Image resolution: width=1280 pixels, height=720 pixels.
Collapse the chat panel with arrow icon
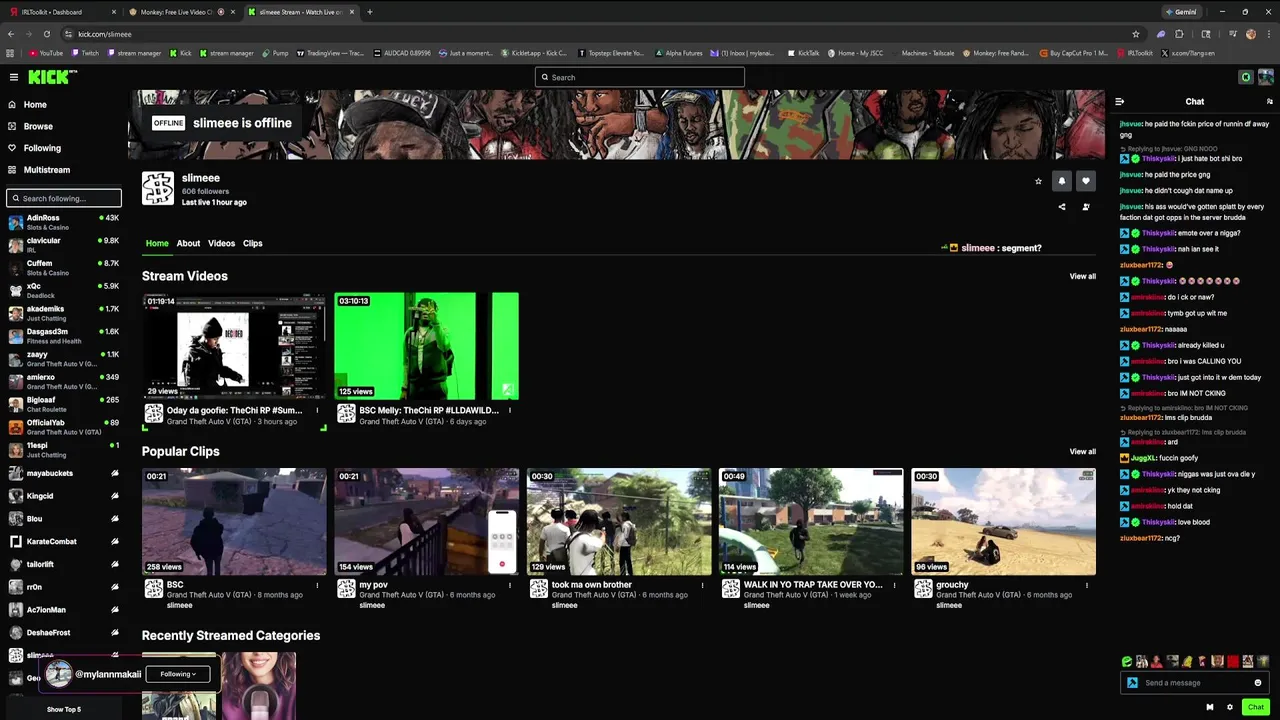tap(1119, 102)
